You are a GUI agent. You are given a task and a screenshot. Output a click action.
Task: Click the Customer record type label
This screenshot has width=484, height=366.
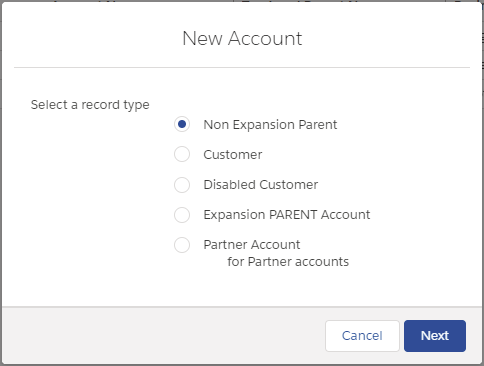[x=233, y=155]
